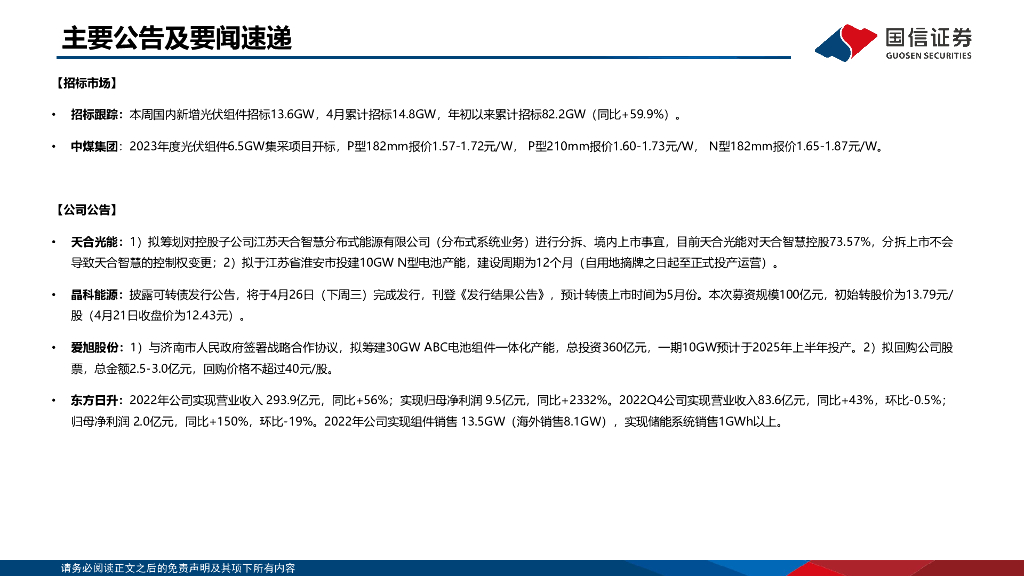The width and height of the screenshot is (1024, 576).
Task: Click the text 4月累计招标14.8GW
Action: (x=381, y=114)
